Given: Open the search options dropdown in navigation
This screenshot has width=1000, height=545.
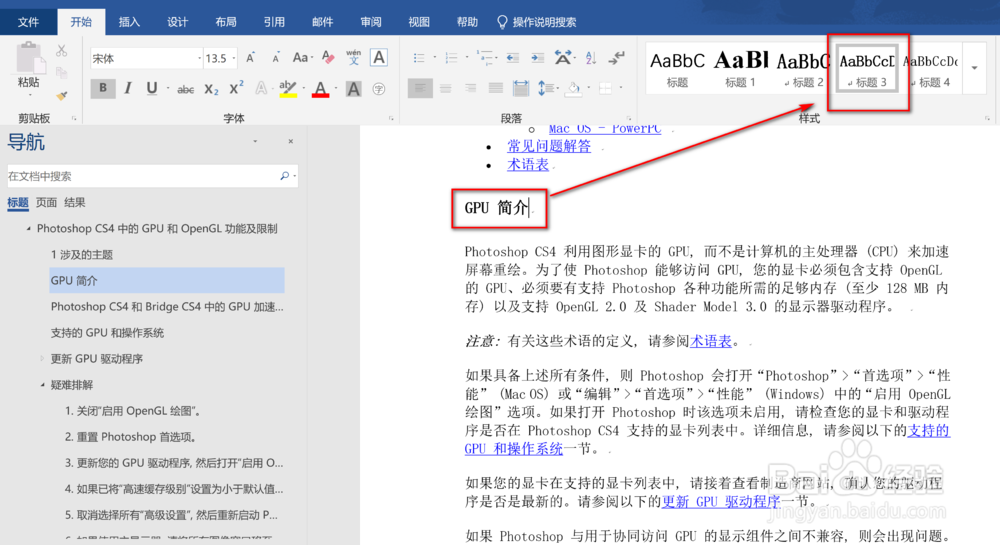Looking at the screenshot, I should pyautogui.click(x=295, y=176).
